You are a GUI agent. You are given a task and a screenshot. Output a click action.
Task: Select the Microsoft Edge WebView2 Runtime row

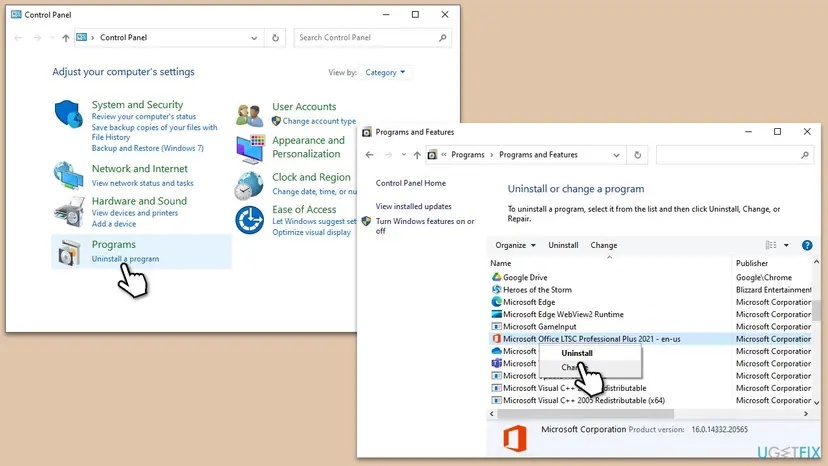point(651,314)
